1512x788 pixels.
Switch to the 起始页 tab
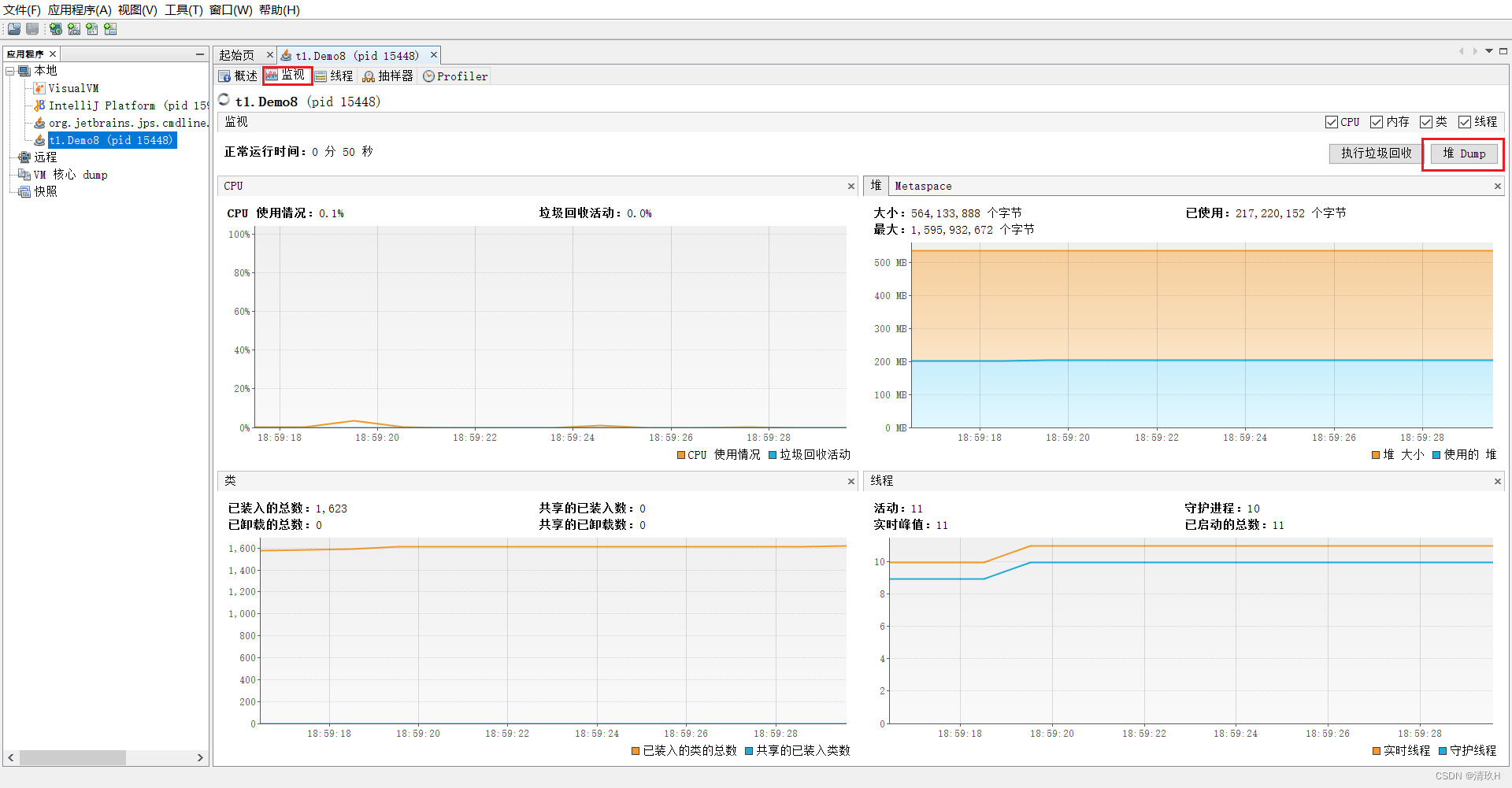pyautogui.click(x=237, y=55)
